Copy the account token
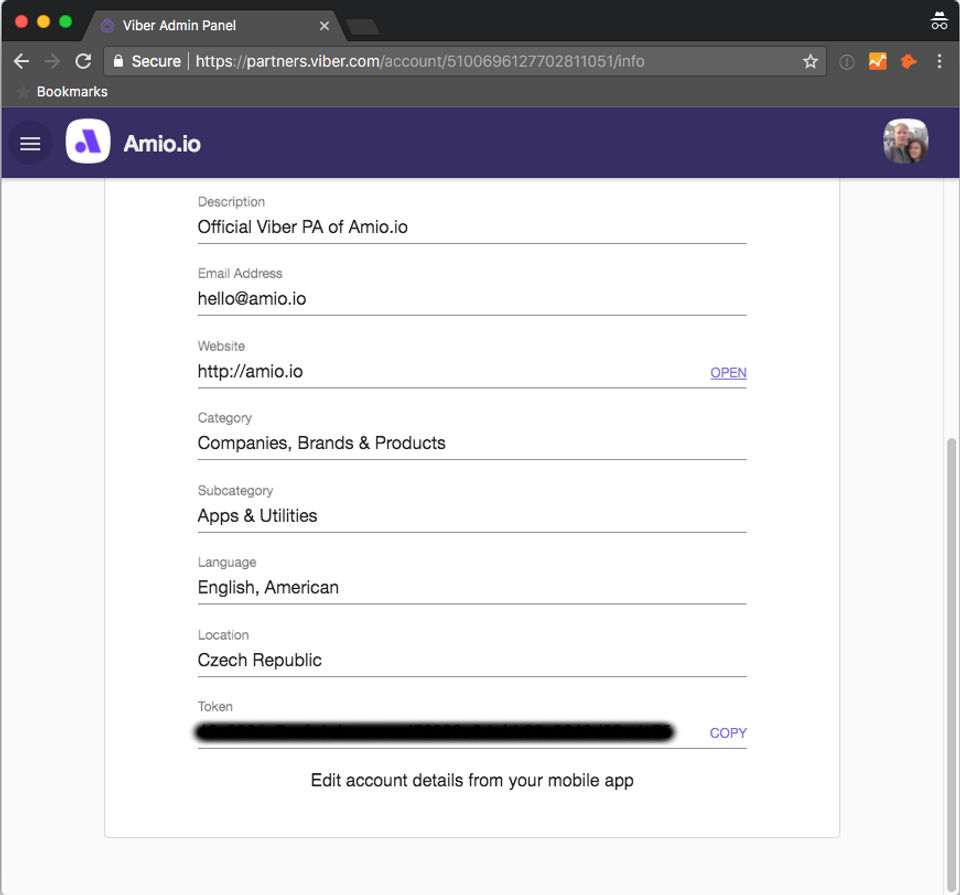The height and width of the screenshot is (895, 960). (728, 733)
